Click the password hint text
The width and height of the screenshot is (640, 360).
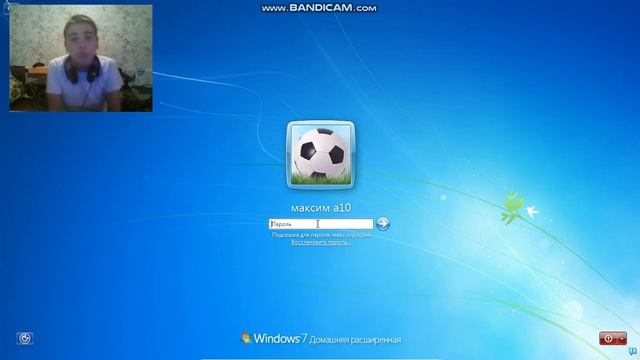point(322,236)
